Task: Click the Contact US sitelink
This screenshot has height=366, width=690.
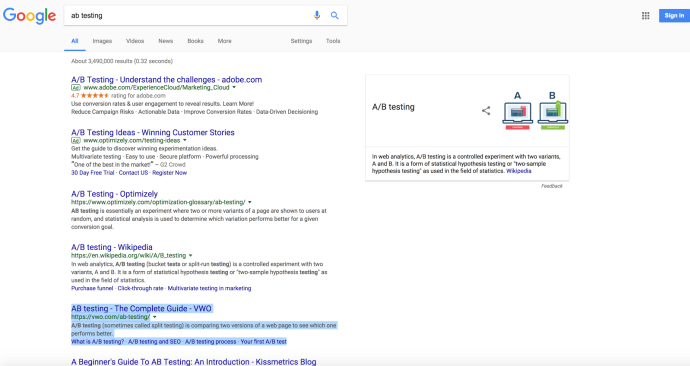Action: pyautogui.click(x=133, y=173)
